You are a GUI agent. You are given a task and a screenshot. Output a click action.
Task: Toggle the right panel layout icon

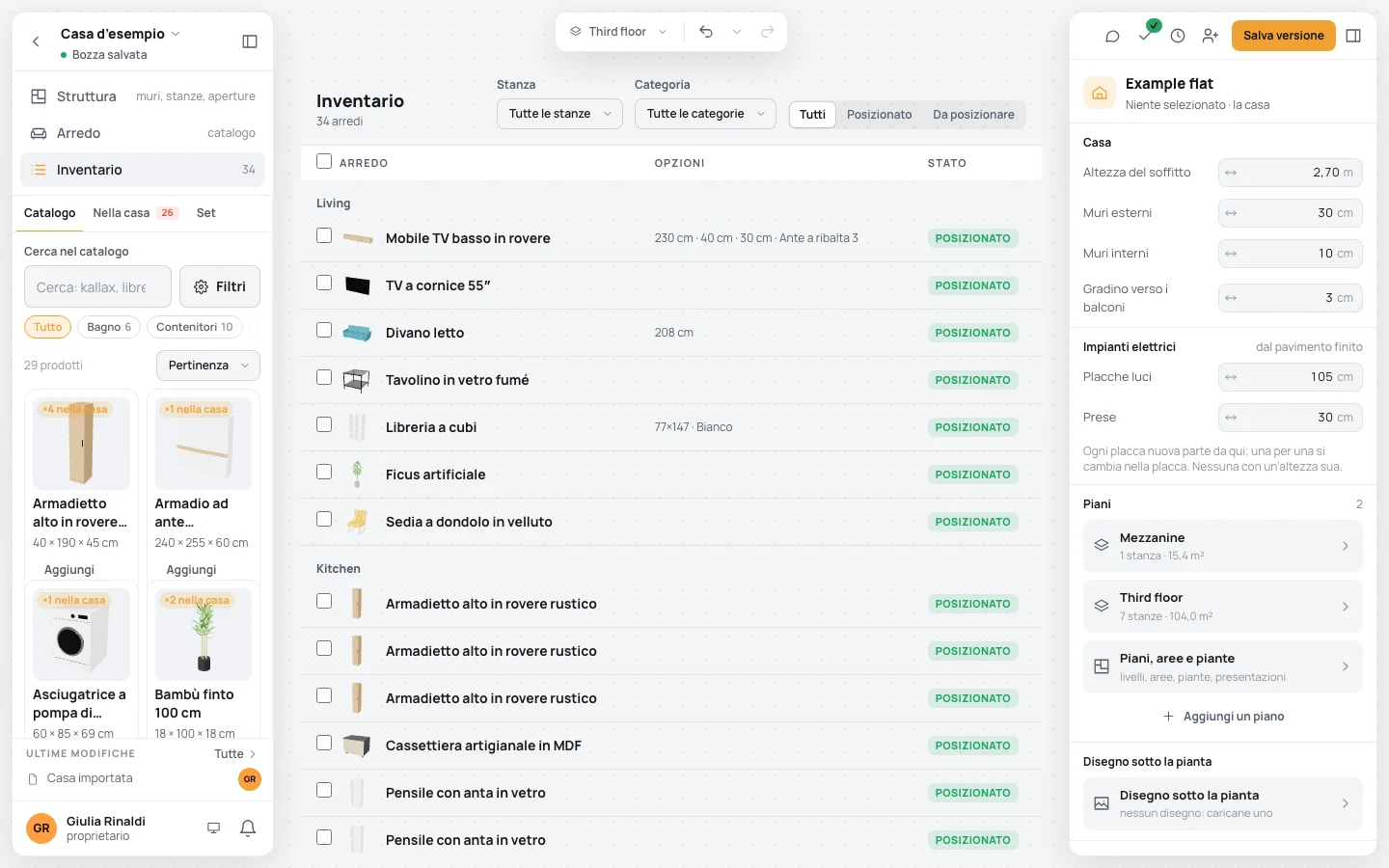pyautogui.click(x=1353, y=36)
